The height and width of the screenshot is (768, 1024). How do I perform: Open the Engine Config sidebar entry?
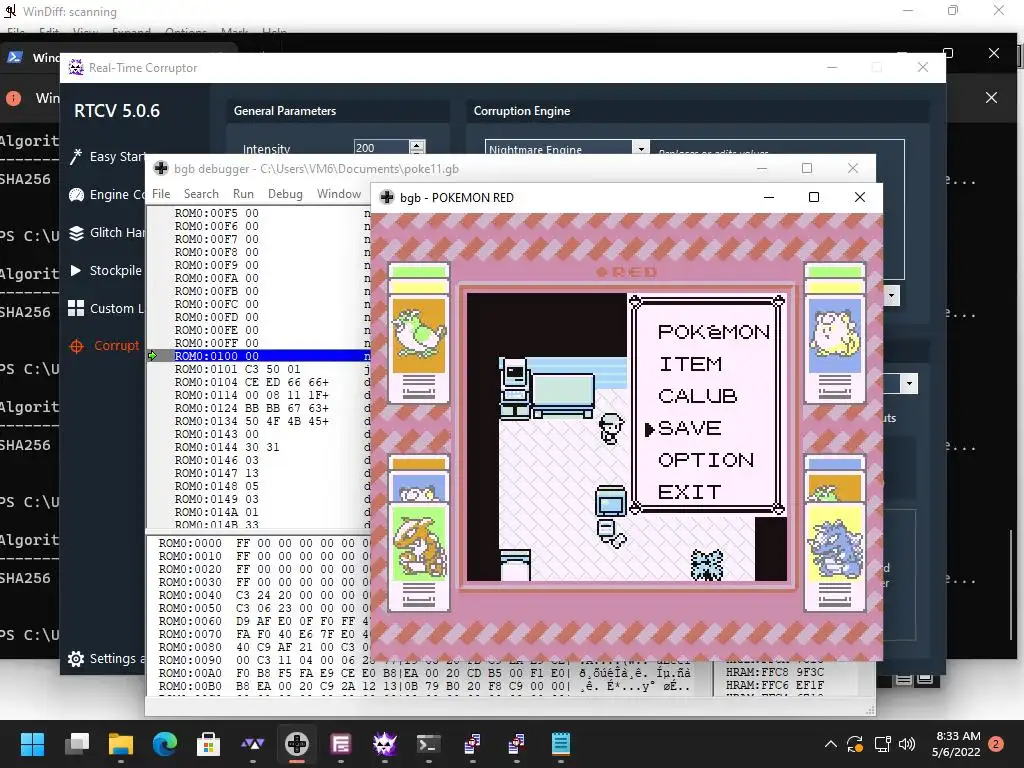(108, 195)
